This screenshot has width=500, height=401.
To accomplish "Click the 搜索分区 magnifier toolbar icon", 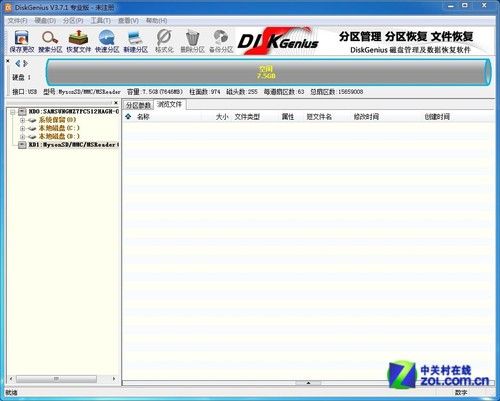I will 50,41.
